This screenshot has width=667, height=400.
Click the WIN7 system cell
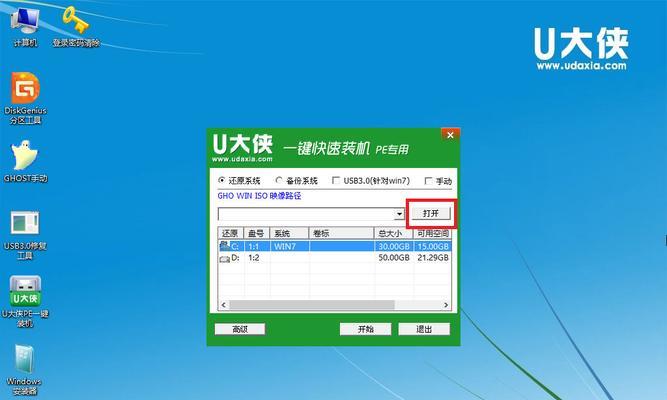285,246
